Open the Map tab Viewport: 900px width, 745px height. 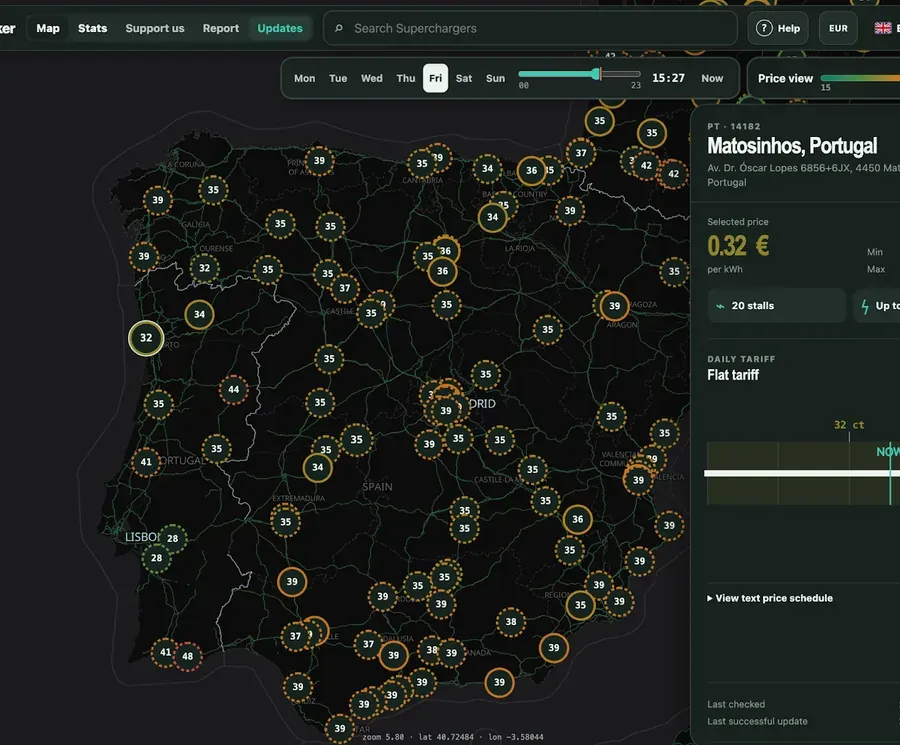pyautogui.click(x=48, y=28)
